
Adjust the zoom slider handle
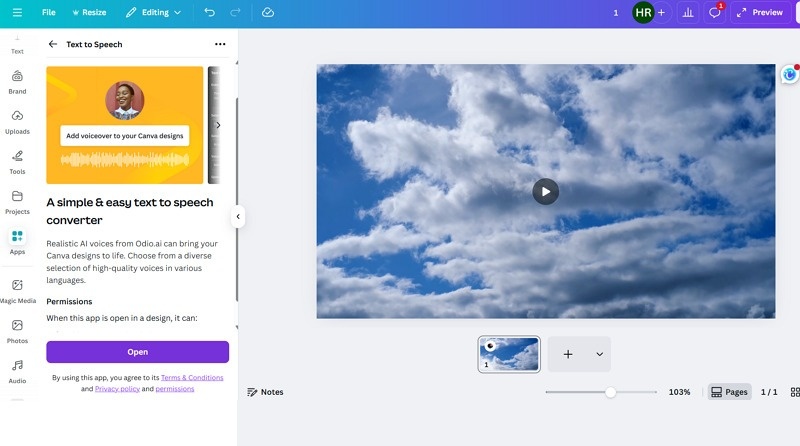coord(610,392)
